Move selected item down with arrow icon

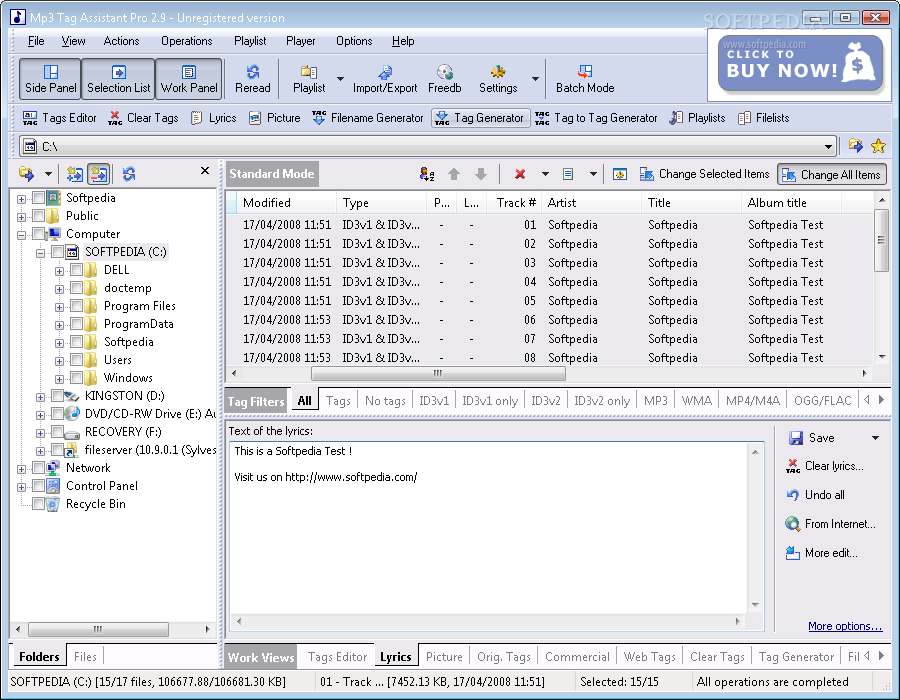481,174
